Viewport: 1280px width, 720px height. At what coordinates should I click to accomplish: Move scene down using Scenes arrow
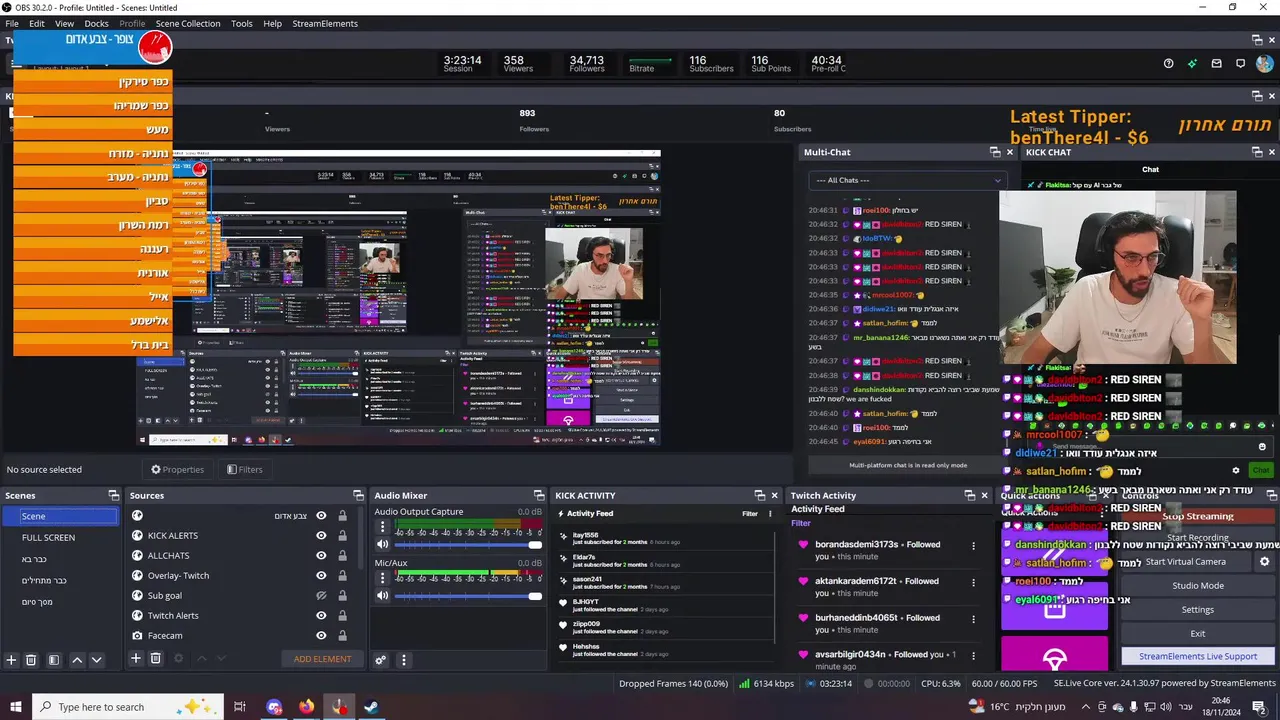96,660
